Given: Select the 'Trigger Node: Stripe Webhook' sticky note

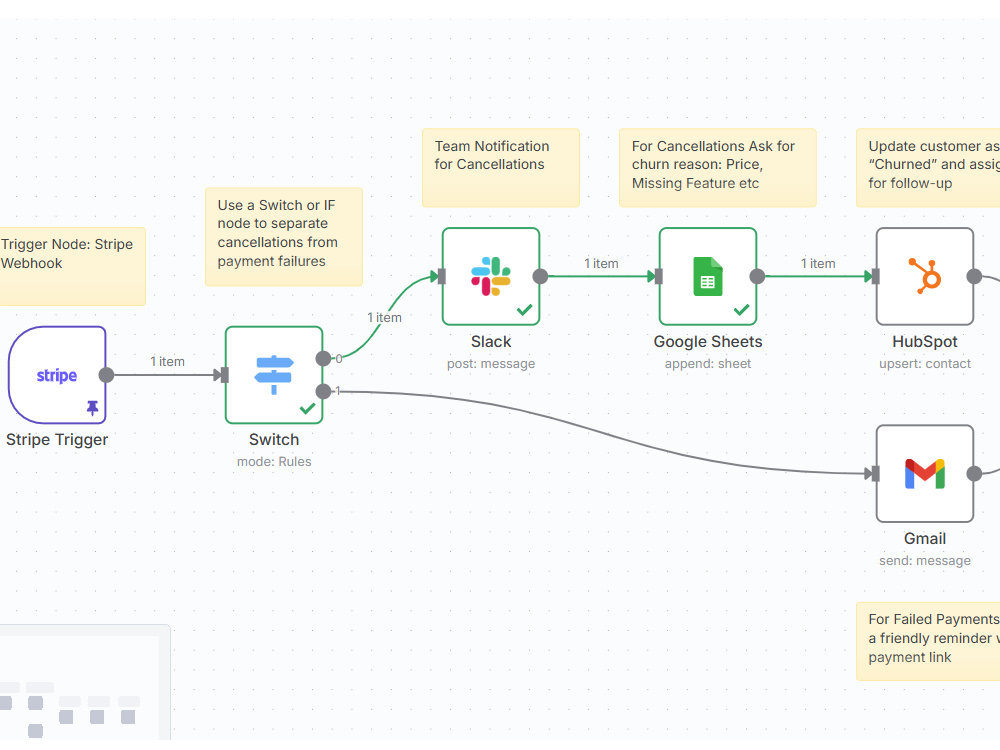Looking at the screenshot, I should point(72,266).
